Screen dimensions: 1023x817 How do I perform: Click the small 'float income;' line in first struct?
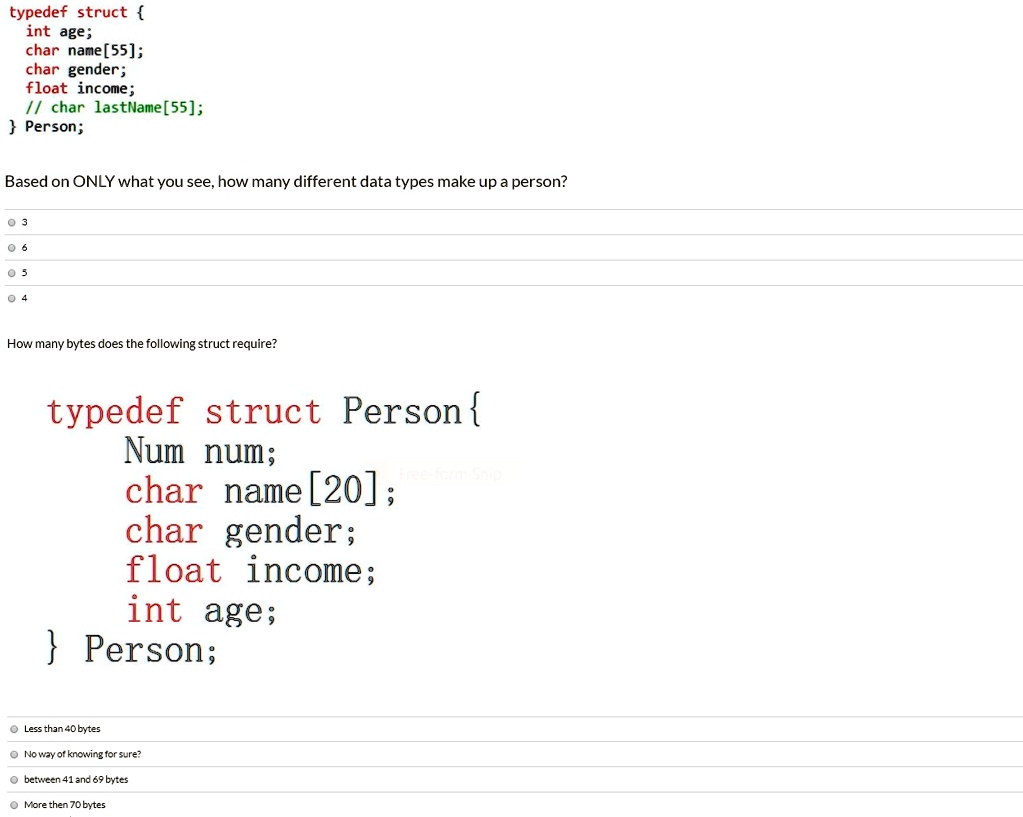point(80,88)
